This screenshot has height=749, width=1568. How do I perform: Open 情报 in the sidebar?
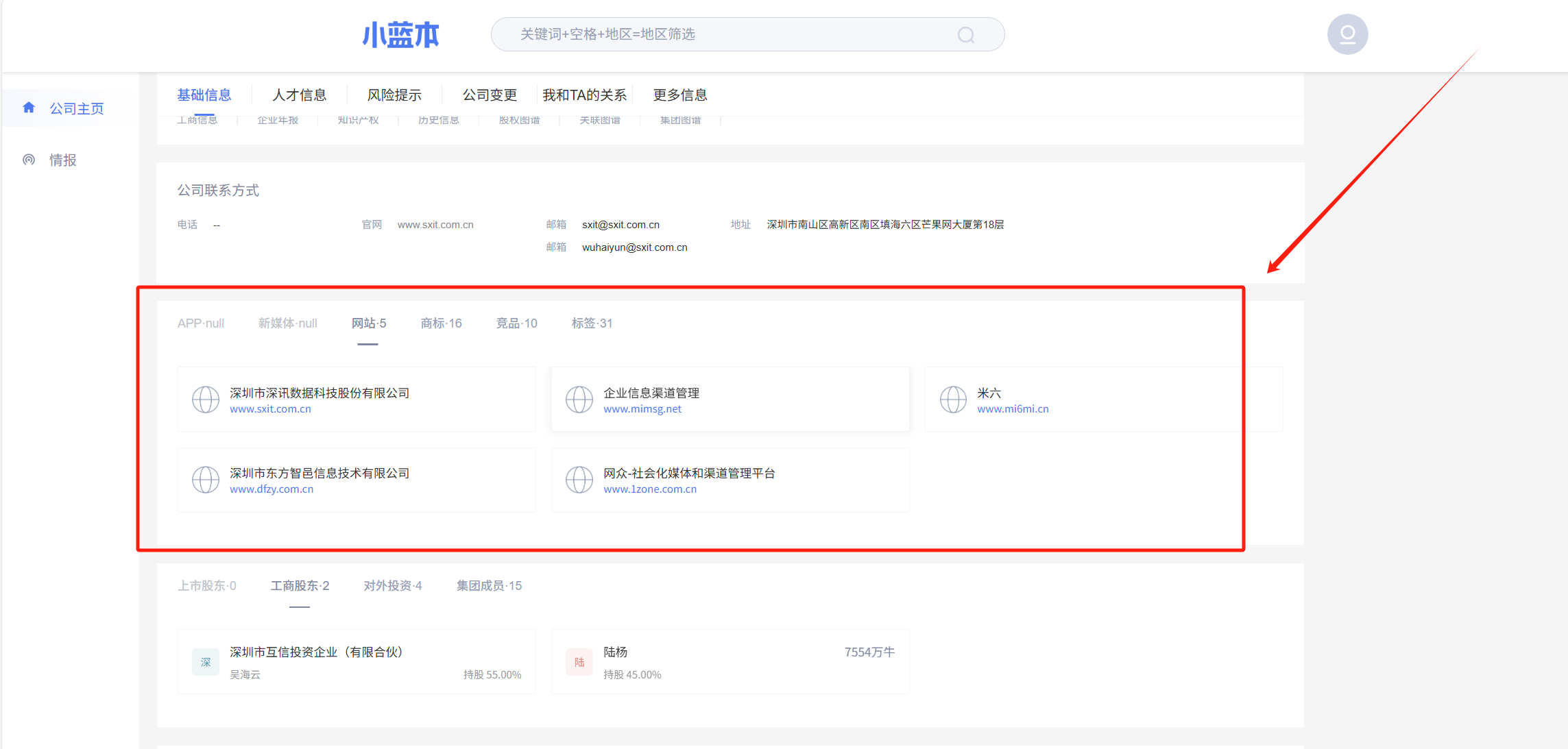[x=63, y=160]
